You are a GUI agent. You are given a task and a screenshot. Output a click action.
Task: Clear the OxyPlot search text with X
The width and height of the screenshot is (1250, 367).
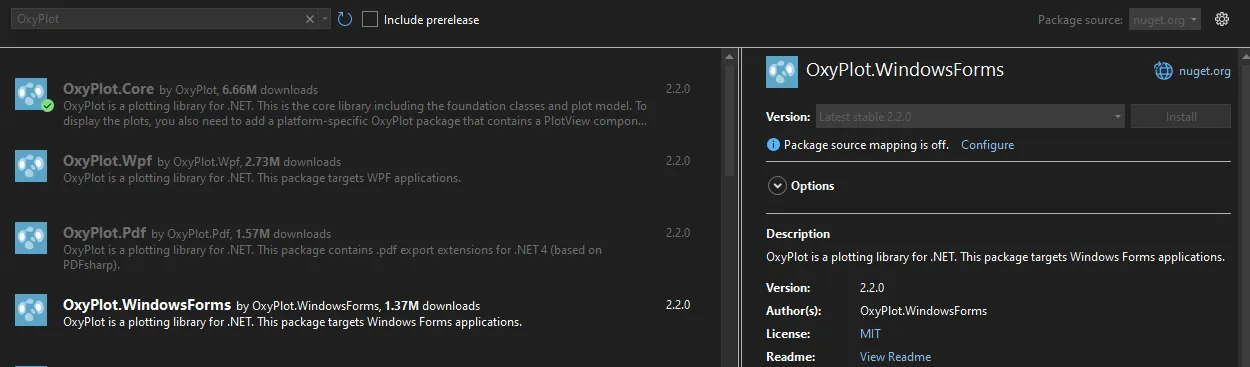click(x=310, y=19)
